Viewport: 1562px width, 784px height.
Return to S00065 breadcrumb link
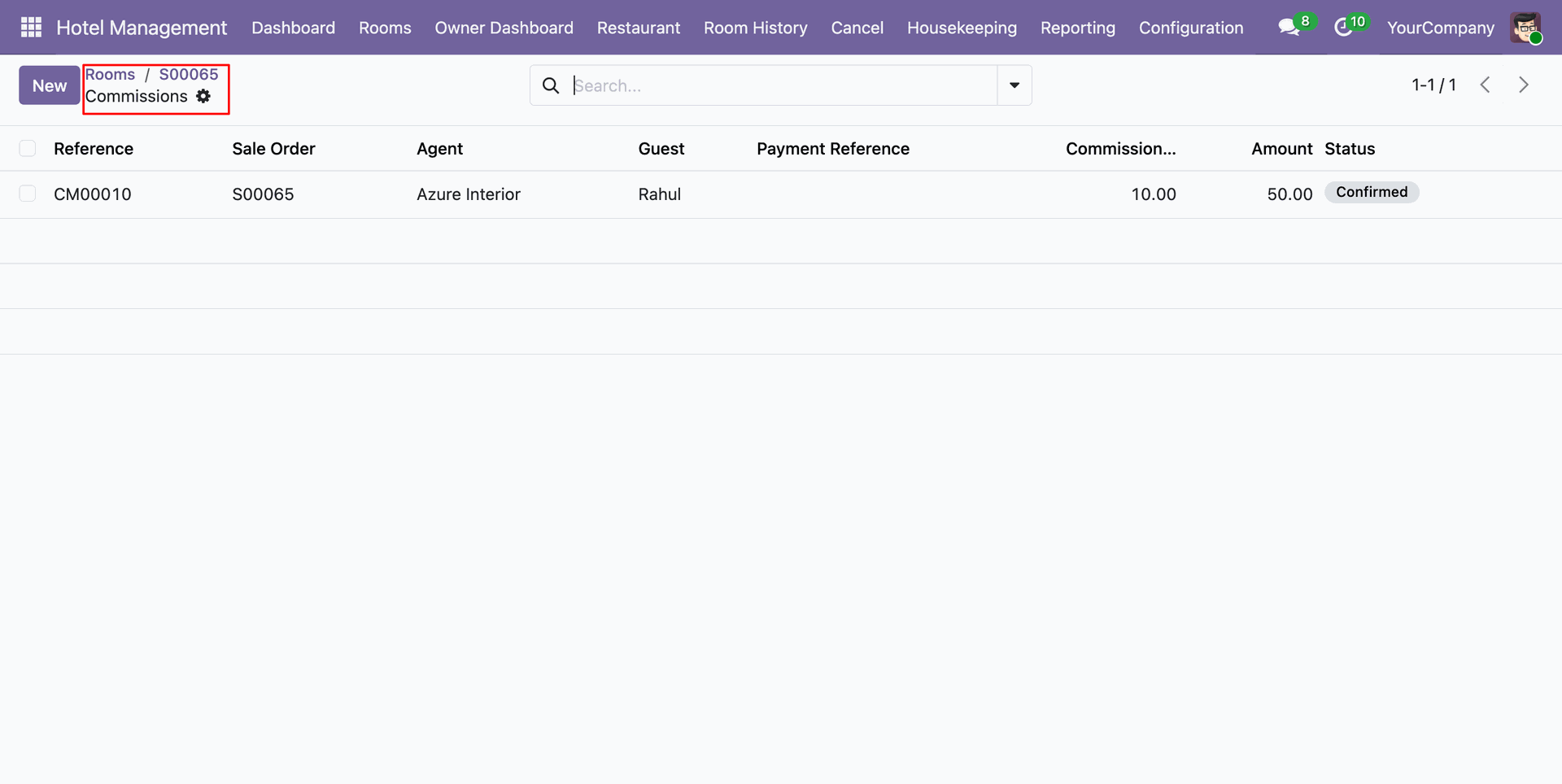pyautogui.click(x=189, y=74)
